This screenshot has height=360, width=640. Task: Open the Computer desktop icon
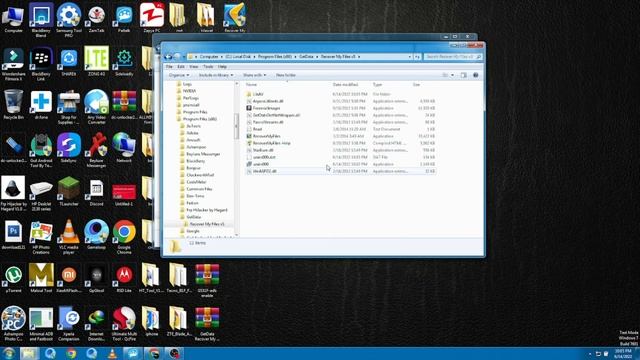pos(13,18)
